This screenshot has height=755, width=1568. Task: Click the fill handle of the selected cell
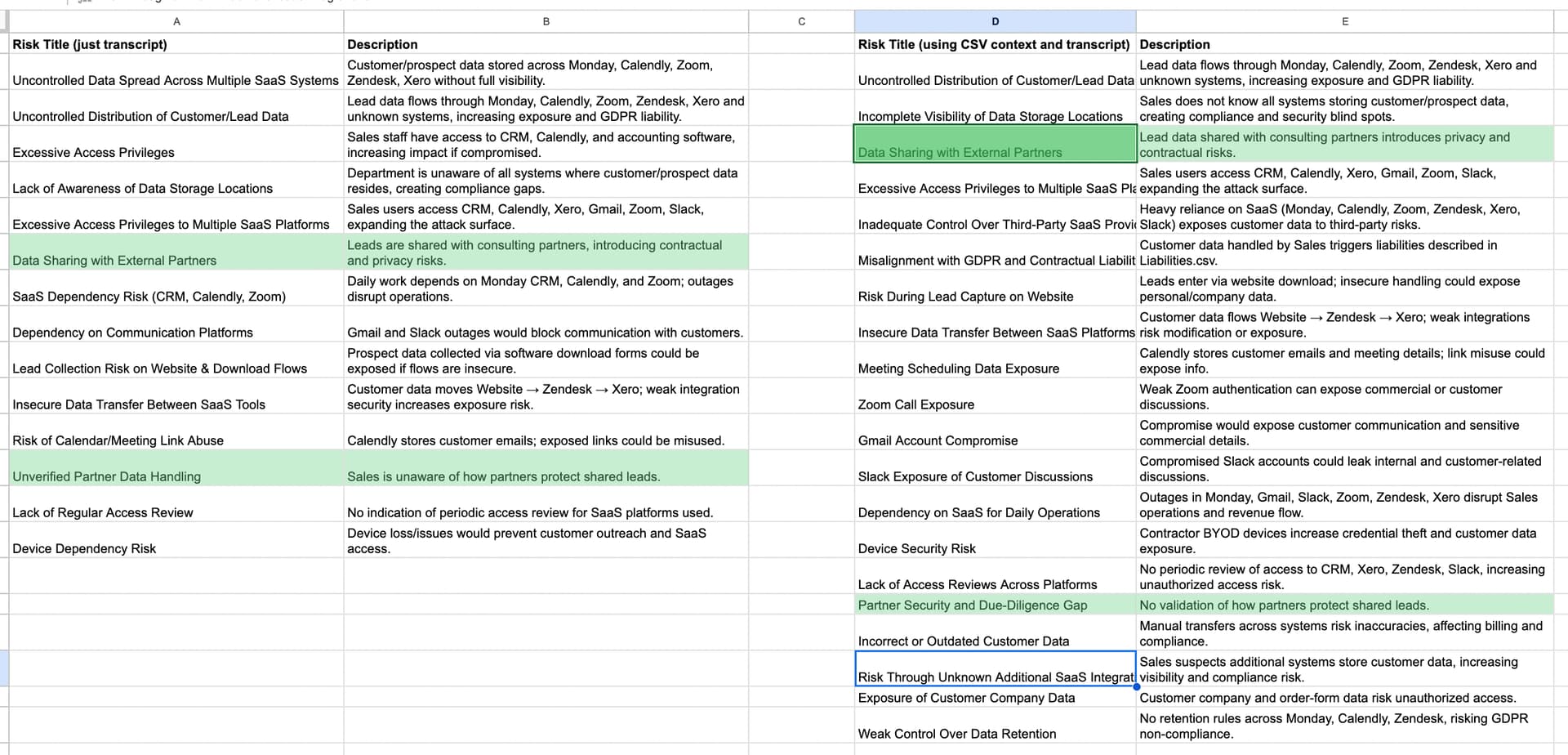pos(1136,686)
